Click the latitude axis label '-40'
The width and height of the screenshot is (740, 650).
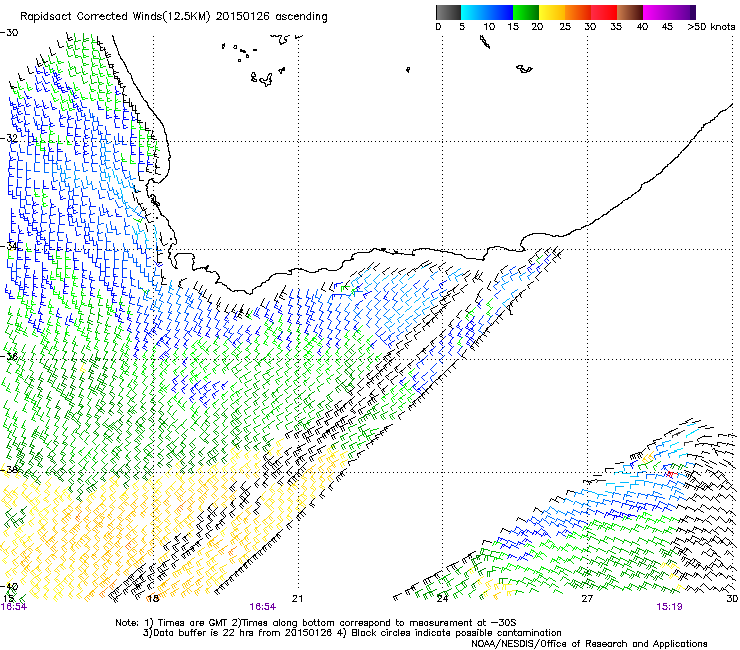click(9, 587)
